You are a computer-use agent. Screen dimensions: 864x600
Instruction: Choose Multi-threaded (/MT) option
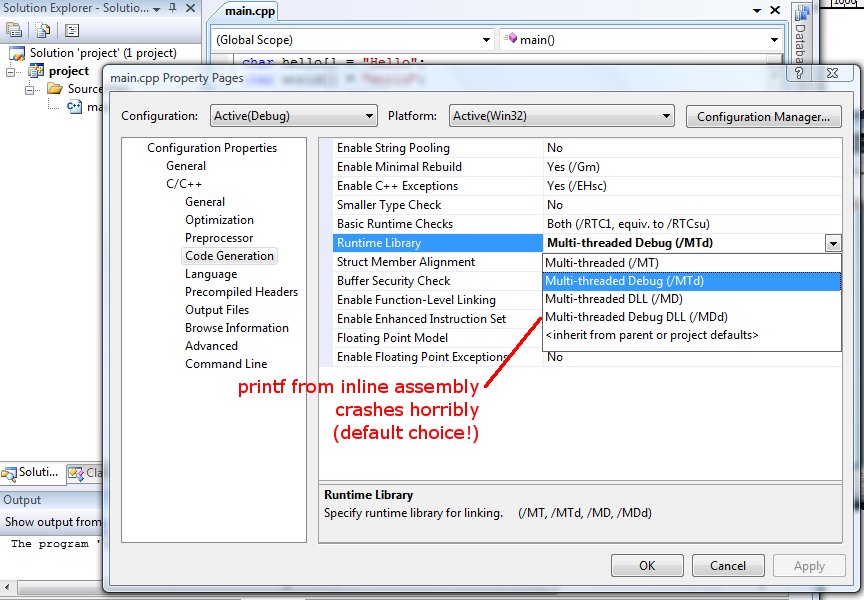pos(692,263)
